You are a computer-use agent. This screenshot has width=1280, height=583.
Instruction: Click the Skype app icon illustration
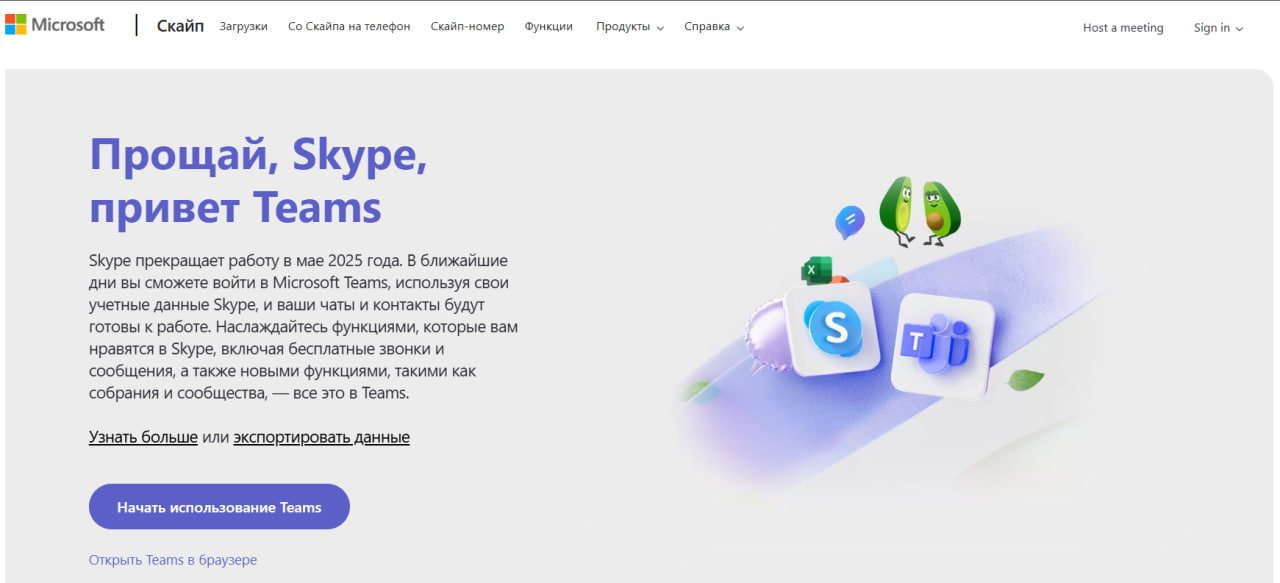point(833,327)
